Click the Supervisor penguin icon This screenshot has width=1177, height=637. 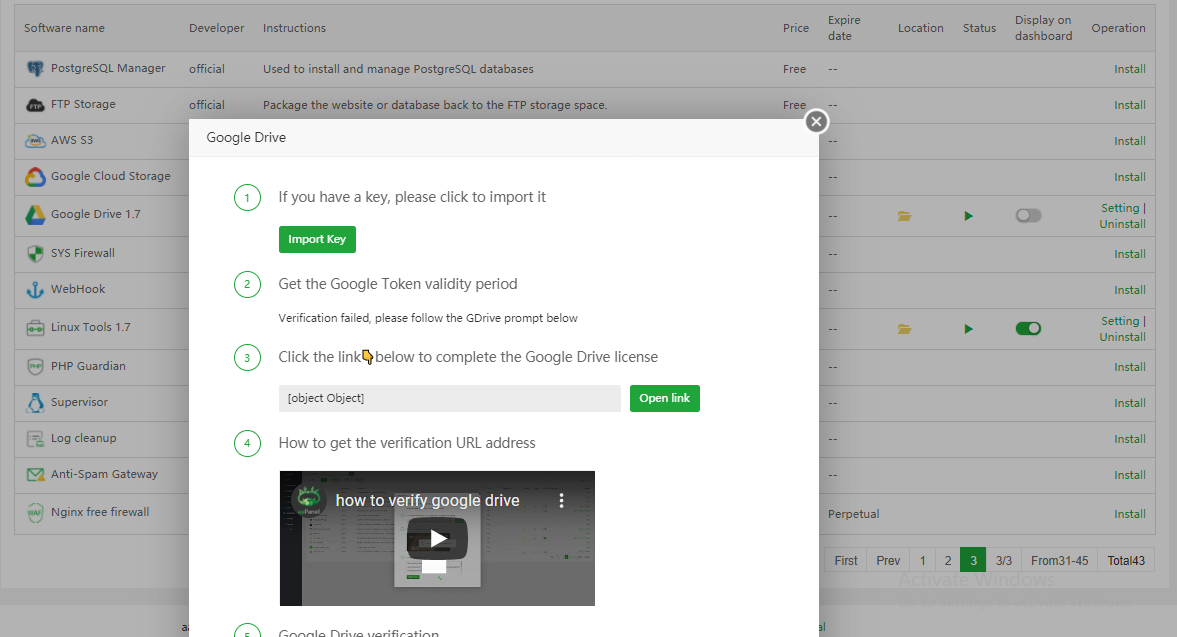[x=35, y=403]
